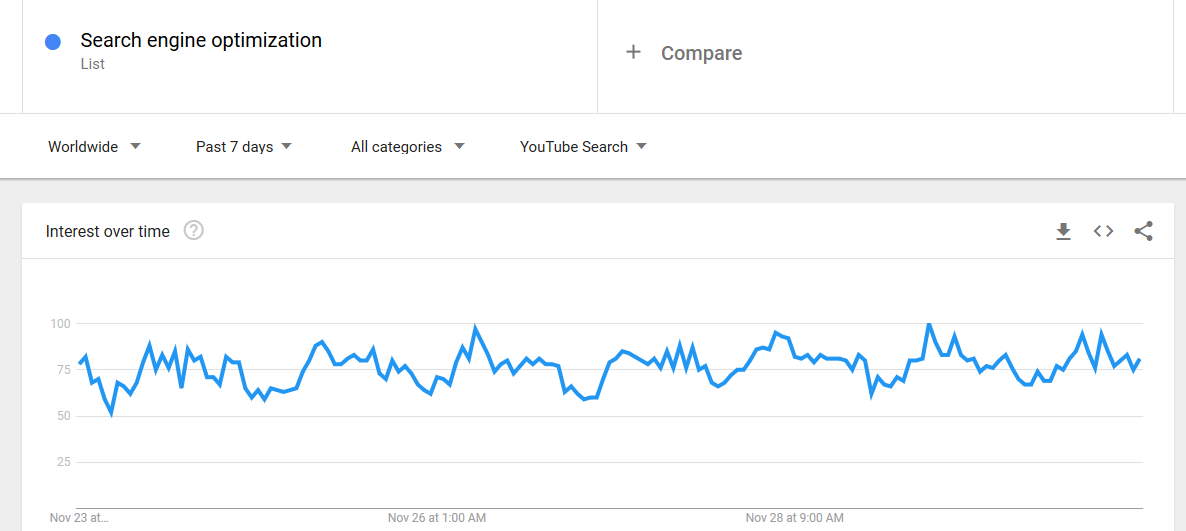The width and height of the screenshot is (1186, 531).
Task: Open the help question mark icon
Action: (194, 231)
